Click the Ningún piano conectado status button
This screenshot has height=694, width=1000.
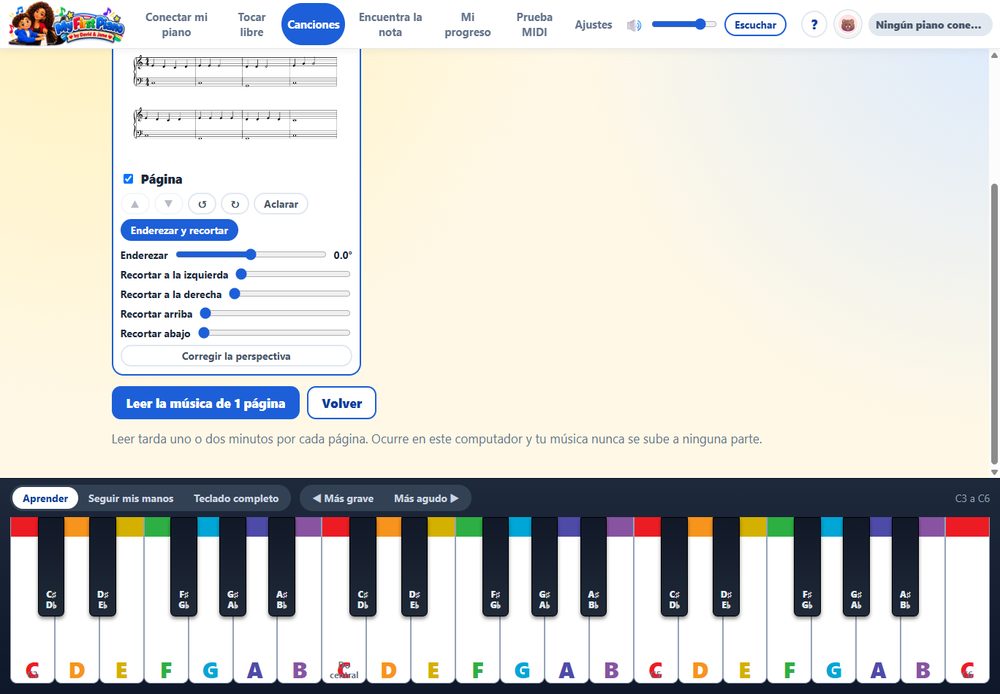pos(929,25)
